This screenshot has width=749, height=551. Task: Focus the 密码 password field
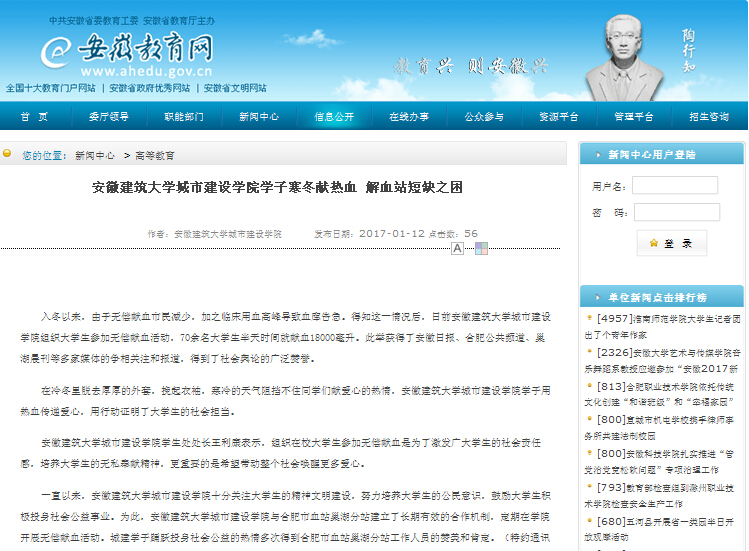point(675,212)
